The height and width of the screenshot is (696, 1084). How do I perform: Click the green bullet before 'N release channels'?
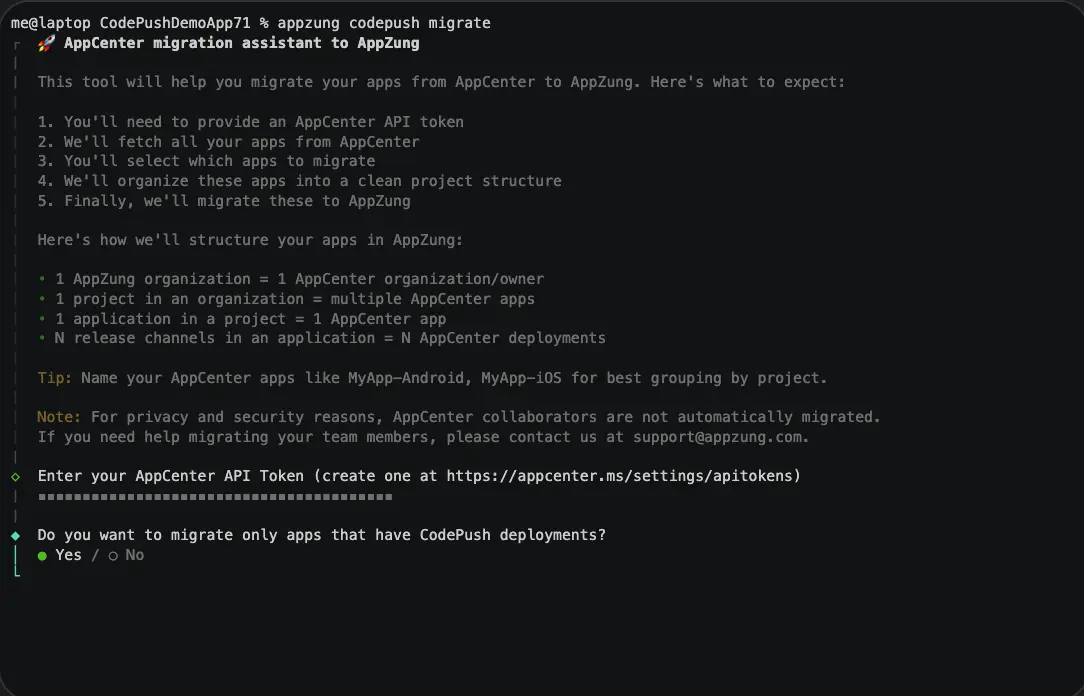pos(42,338)
